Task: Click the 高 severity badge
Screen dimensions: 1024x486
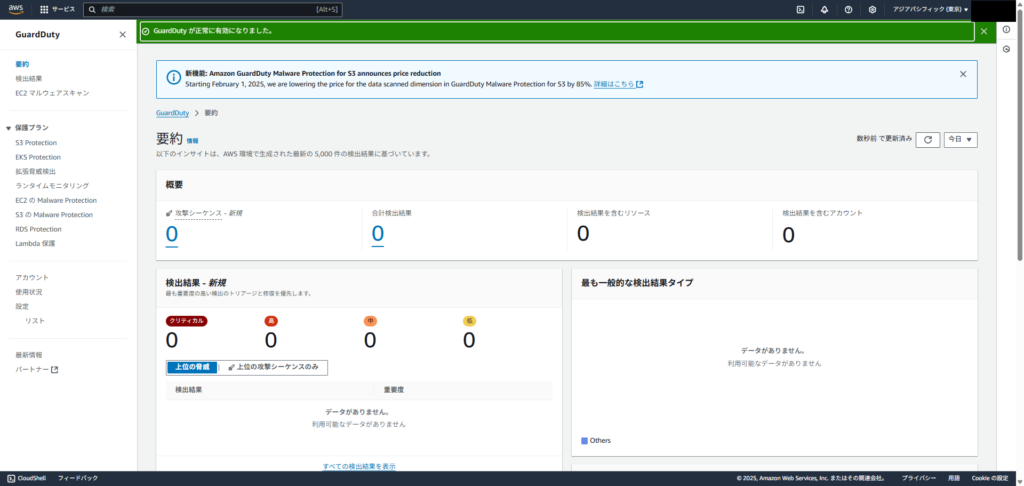Action: click(271, 321)
